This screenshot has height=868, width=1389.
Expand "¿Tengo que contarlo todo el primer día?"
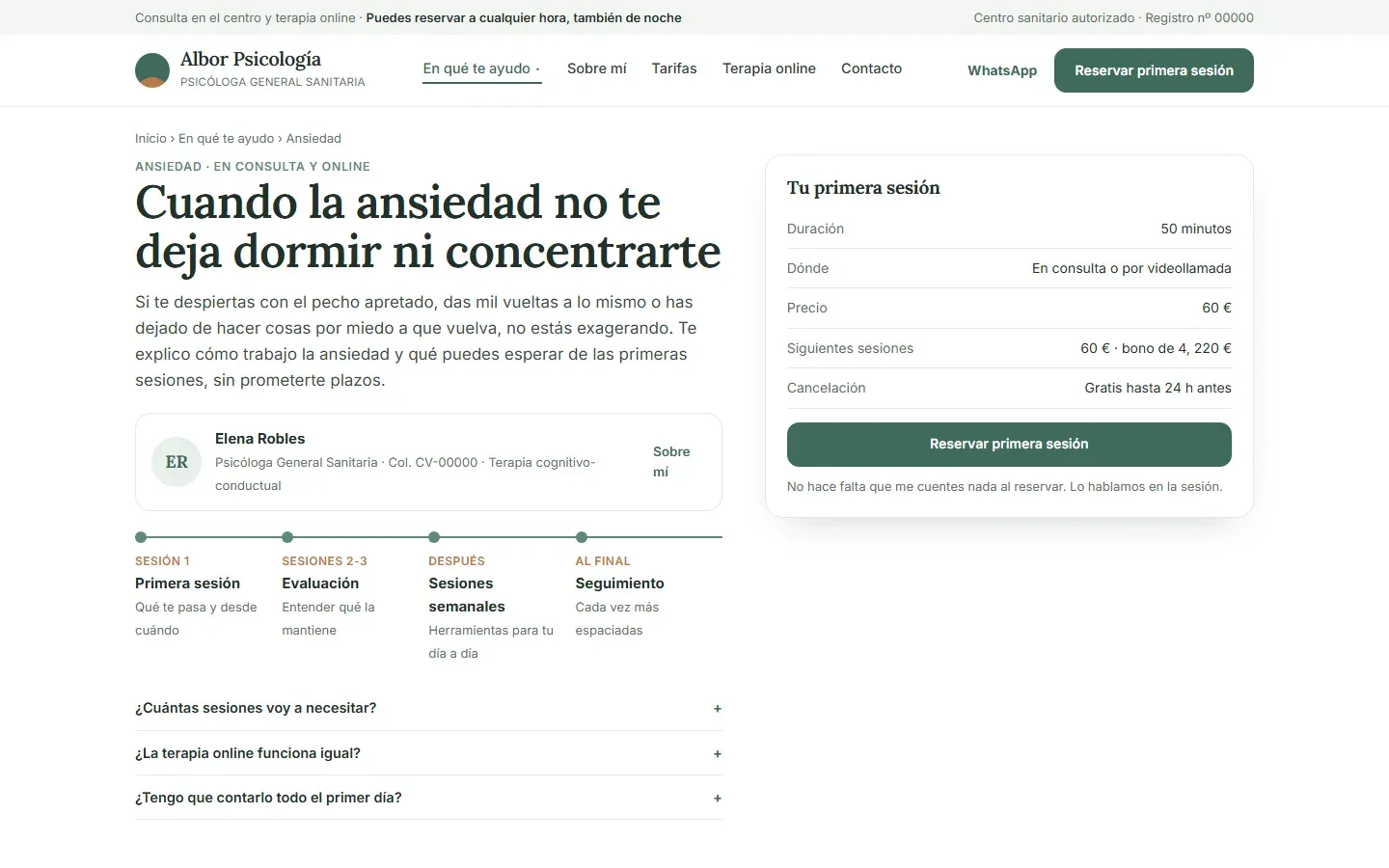click(x=428, y=798)
